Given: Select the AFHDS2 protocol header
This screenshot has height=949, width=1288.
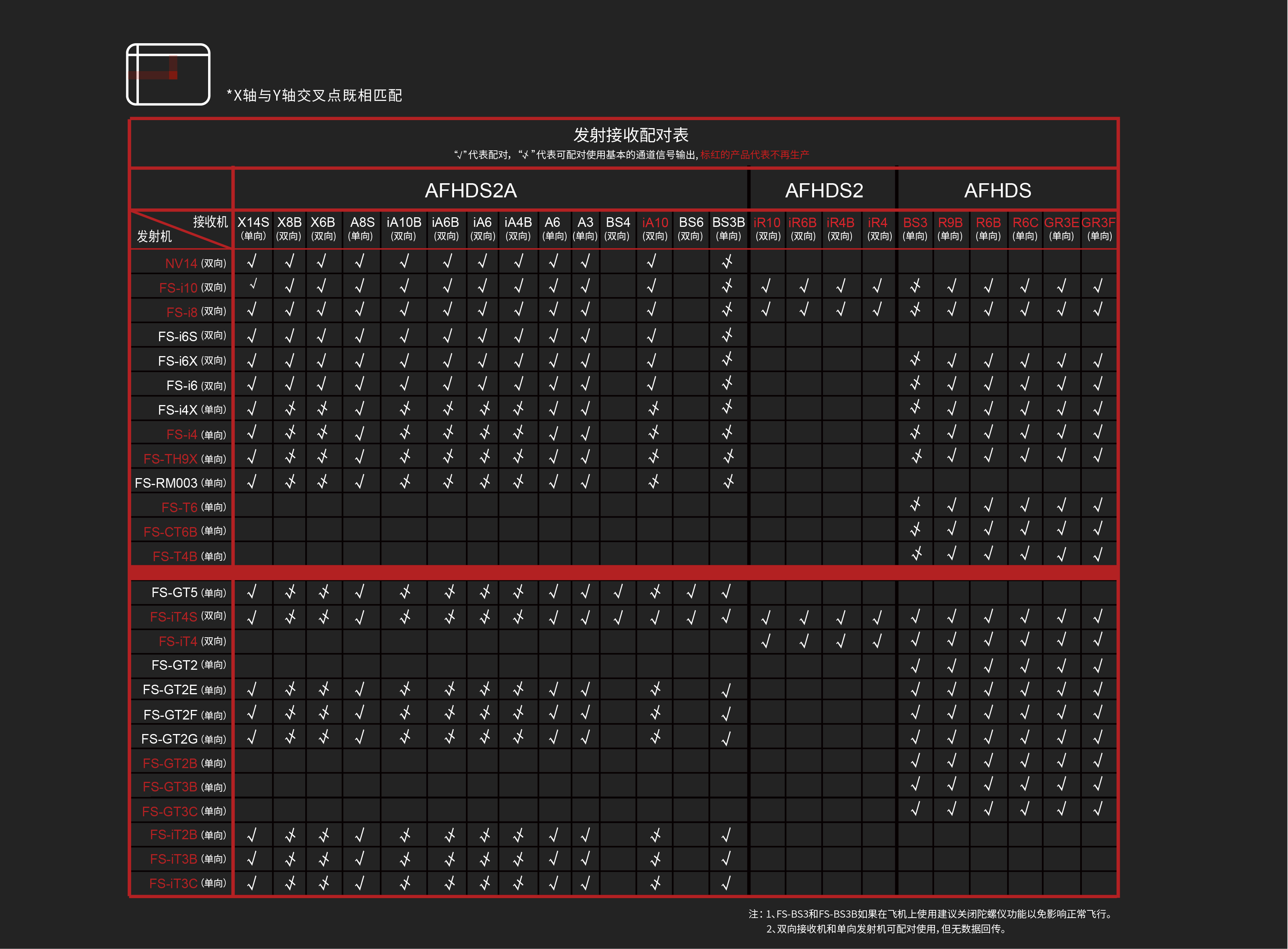Looking at the screenshot, I should click(824, 190).
